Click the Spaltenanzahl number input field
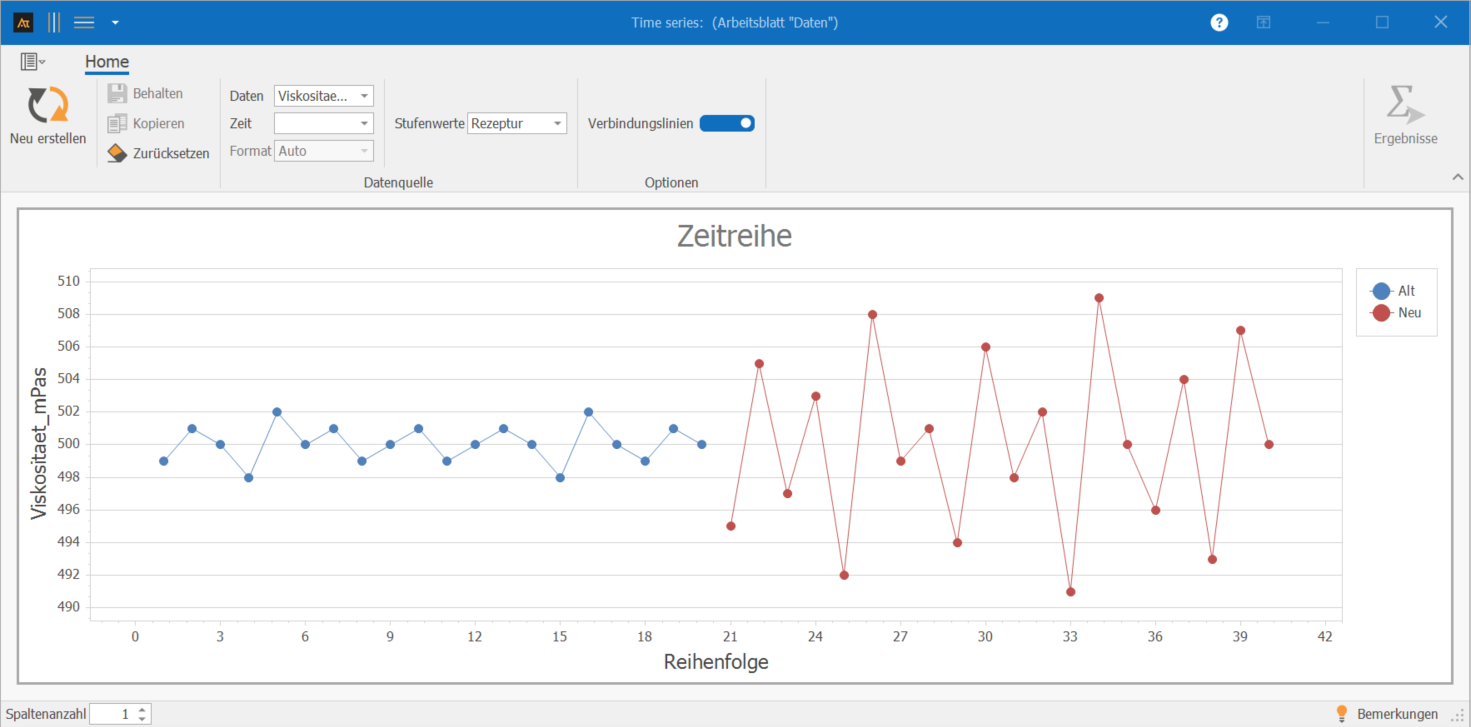The image size is (1471, 727). pos(112,714)
